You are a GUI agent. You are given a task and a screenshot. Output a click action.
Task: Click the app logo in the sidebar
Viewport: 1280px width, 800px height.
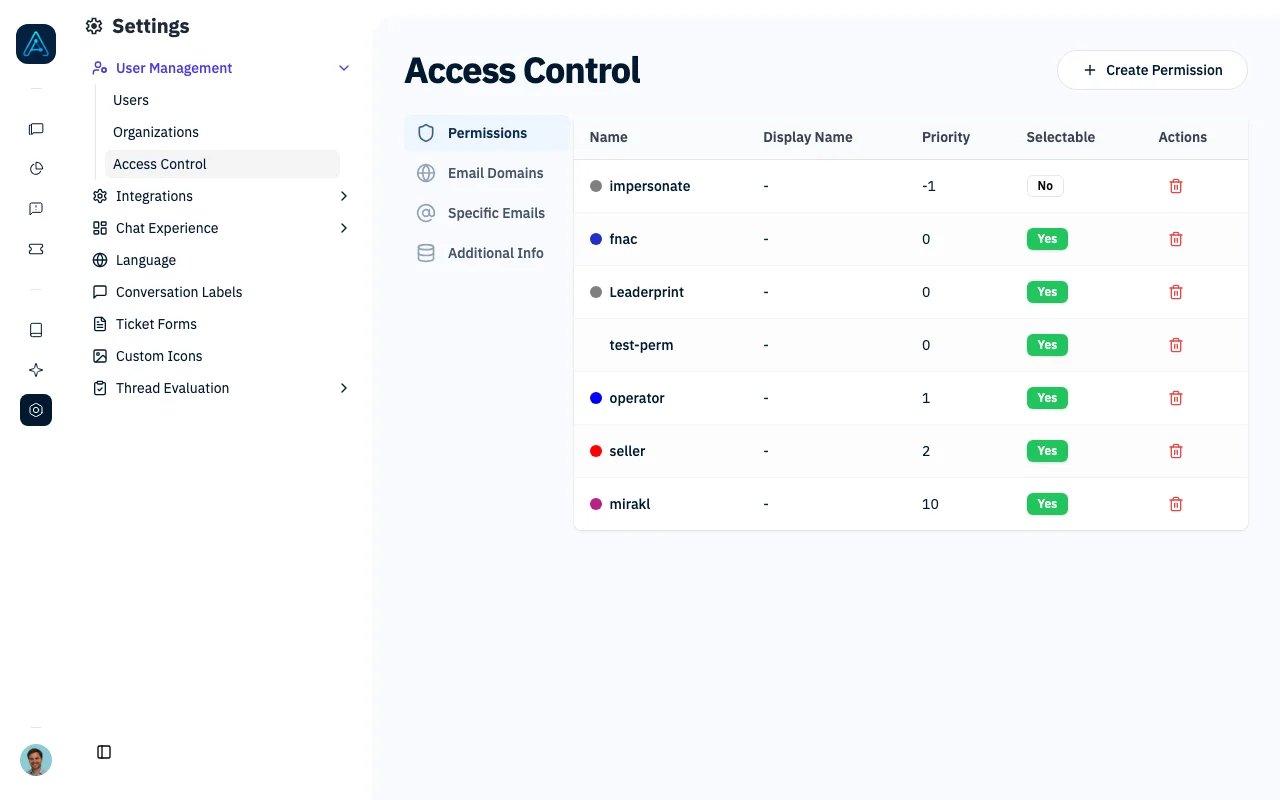[36, 44]
